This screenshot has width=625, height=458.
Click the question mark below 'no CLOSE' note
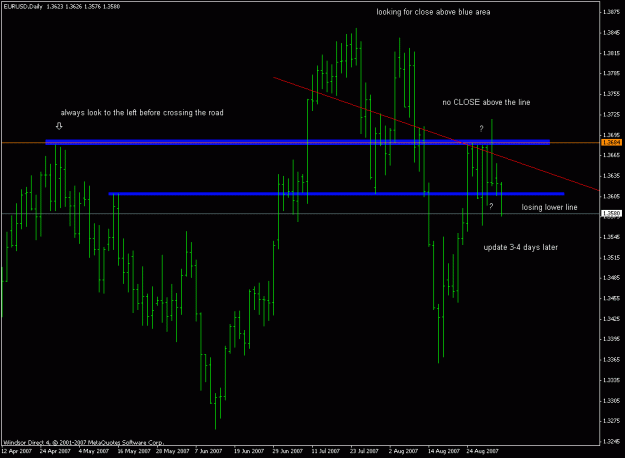[481, 129]
